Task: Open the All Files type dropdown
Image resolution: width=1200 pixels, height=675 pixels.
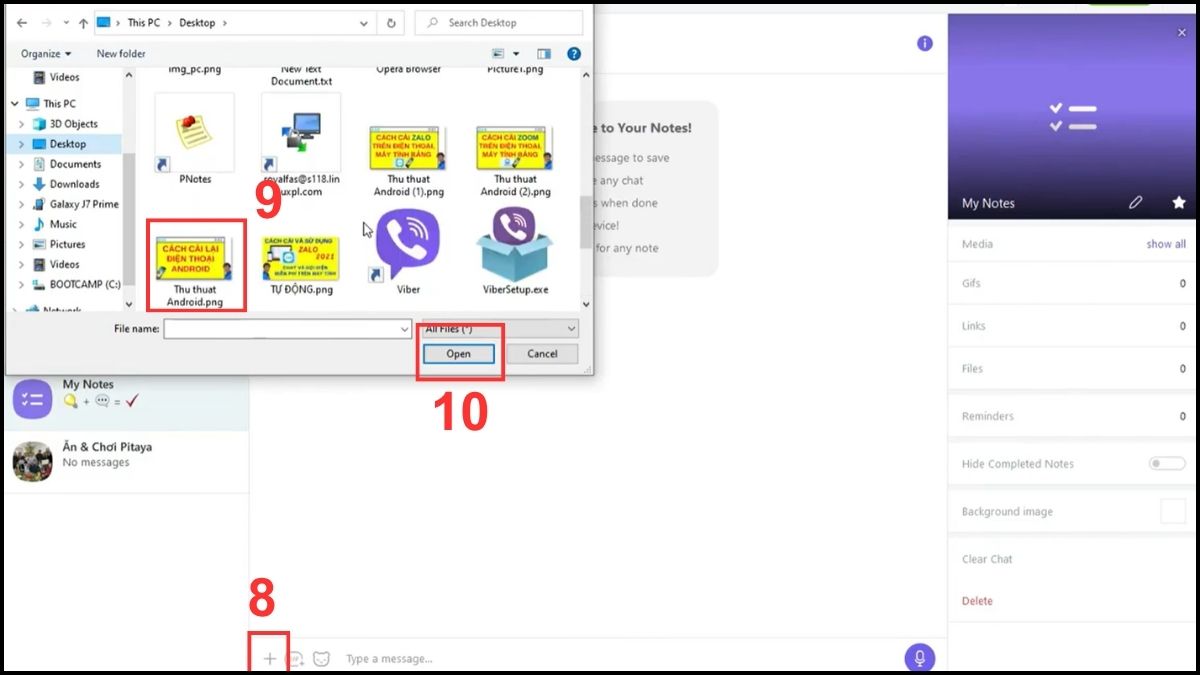Action: 499,328
